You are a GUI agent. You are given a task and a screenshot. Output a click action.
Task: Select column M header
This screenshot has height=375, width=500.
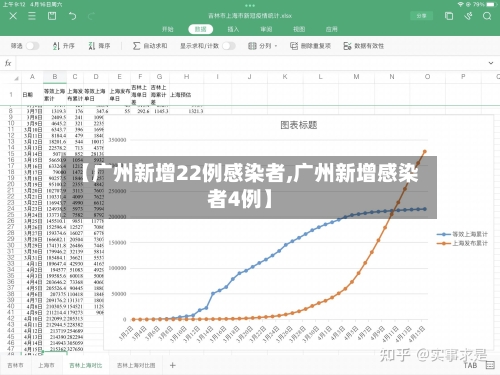click(x=356, y=77)
